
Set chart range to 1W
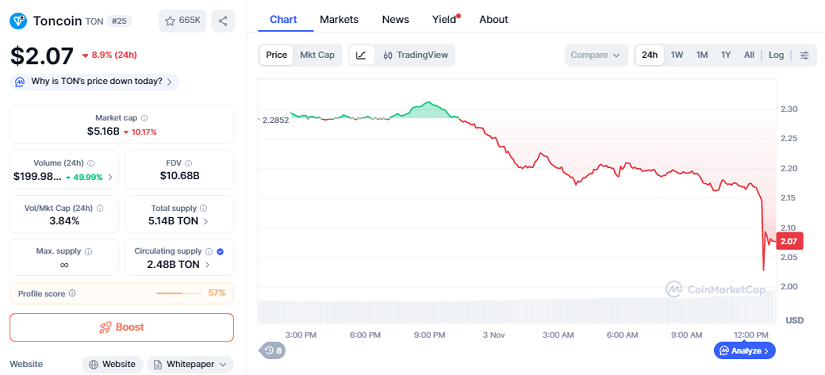[x=677, y=55]
